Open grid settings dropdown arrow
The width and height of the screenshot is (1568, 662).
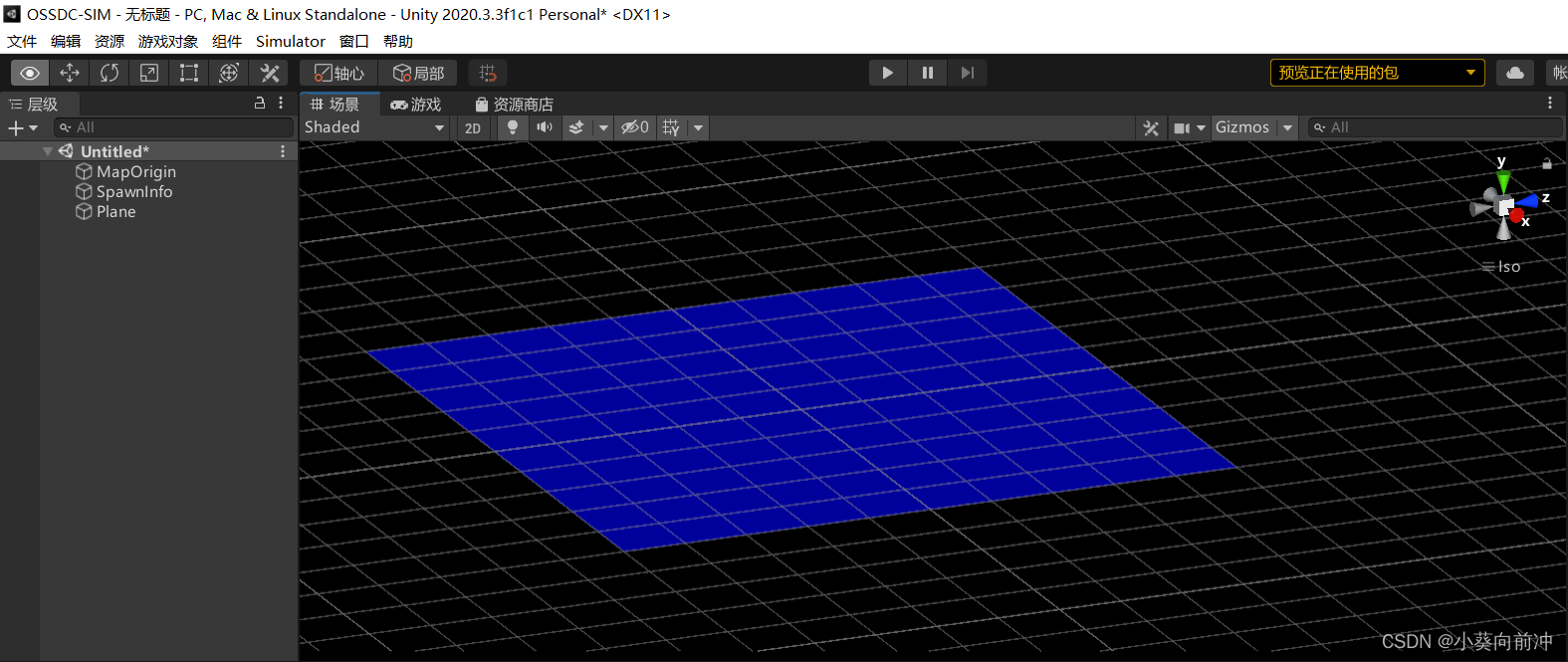click(x=699, y=127)
